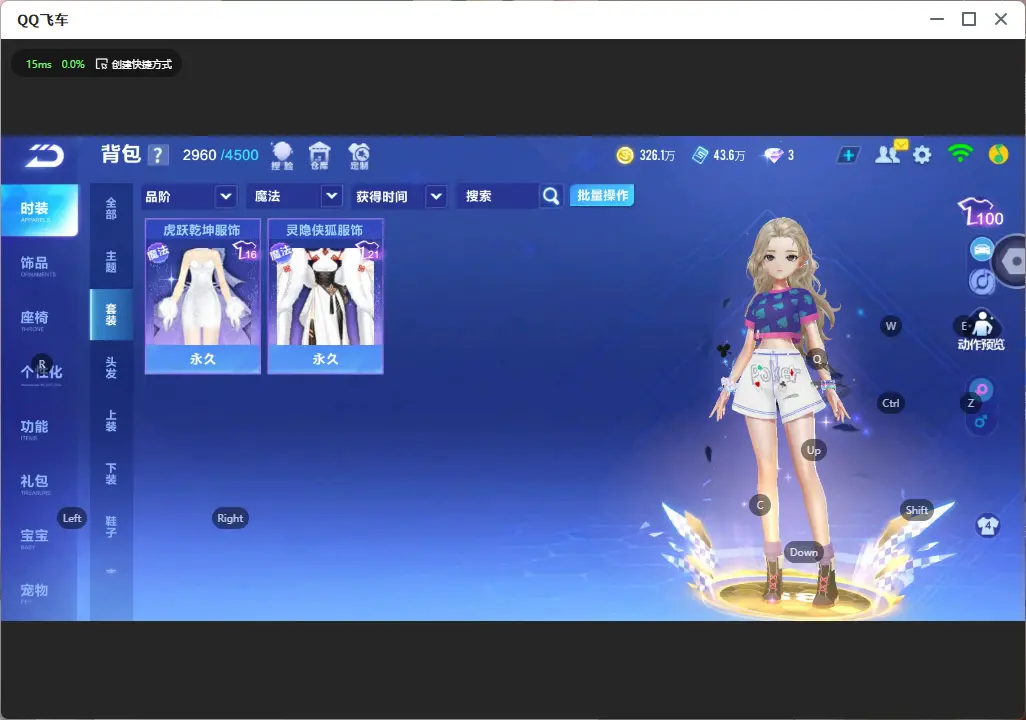
Task: Click the 326.1万 gold amount
Action: click(x=657, y=155)
